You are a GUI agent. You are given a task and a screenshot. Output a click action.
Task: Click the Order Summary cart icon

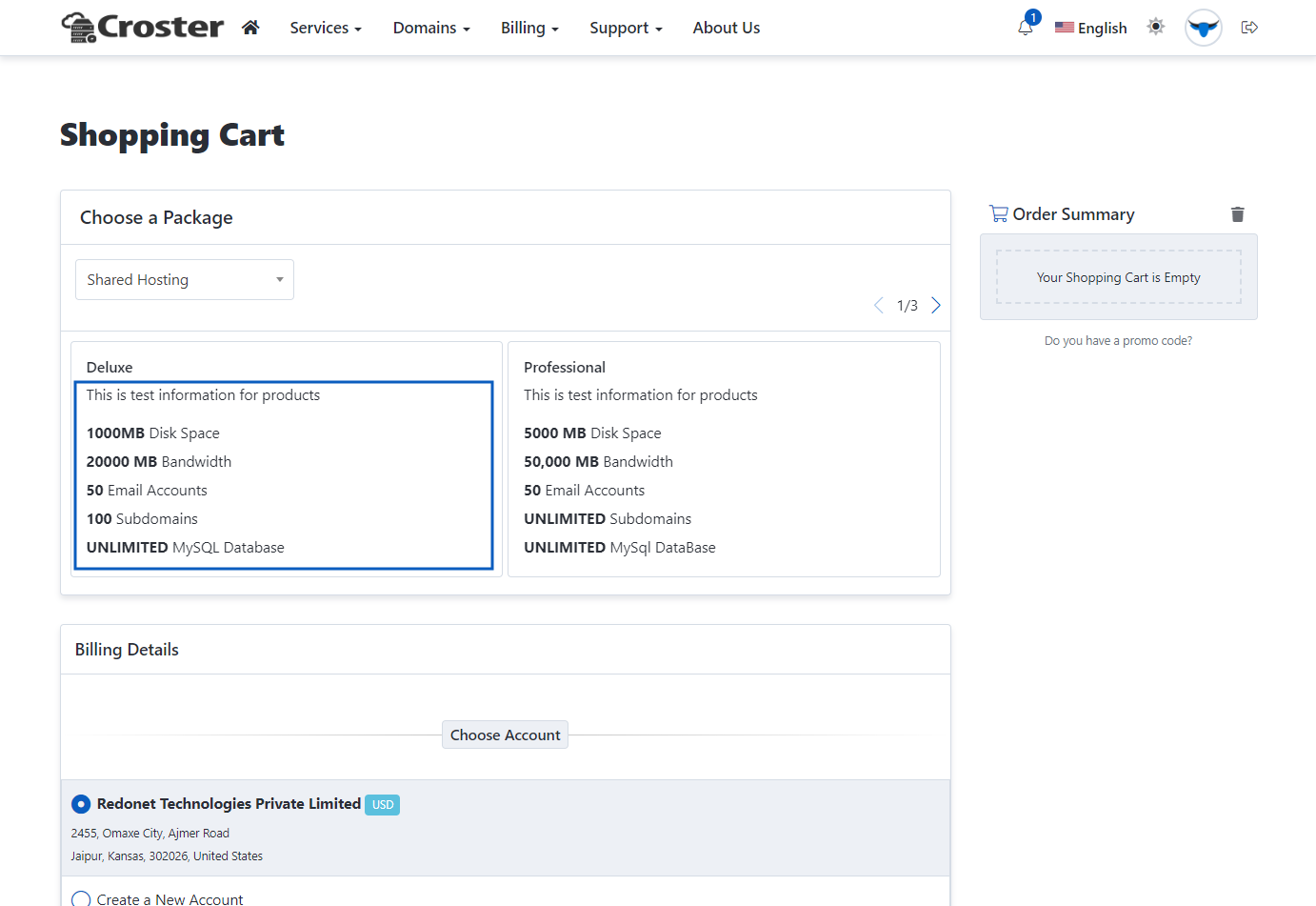click(x=998, y=214)
